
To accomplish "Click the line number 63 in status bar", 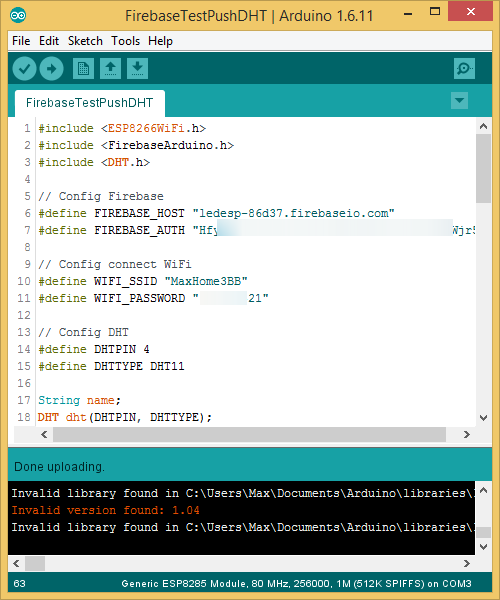I will tap(20, 584).
